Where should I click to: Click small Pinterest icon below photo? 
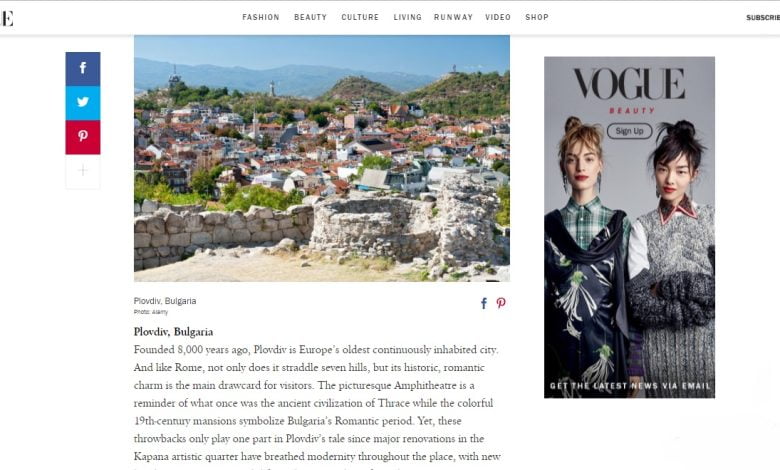pos(501,303)
